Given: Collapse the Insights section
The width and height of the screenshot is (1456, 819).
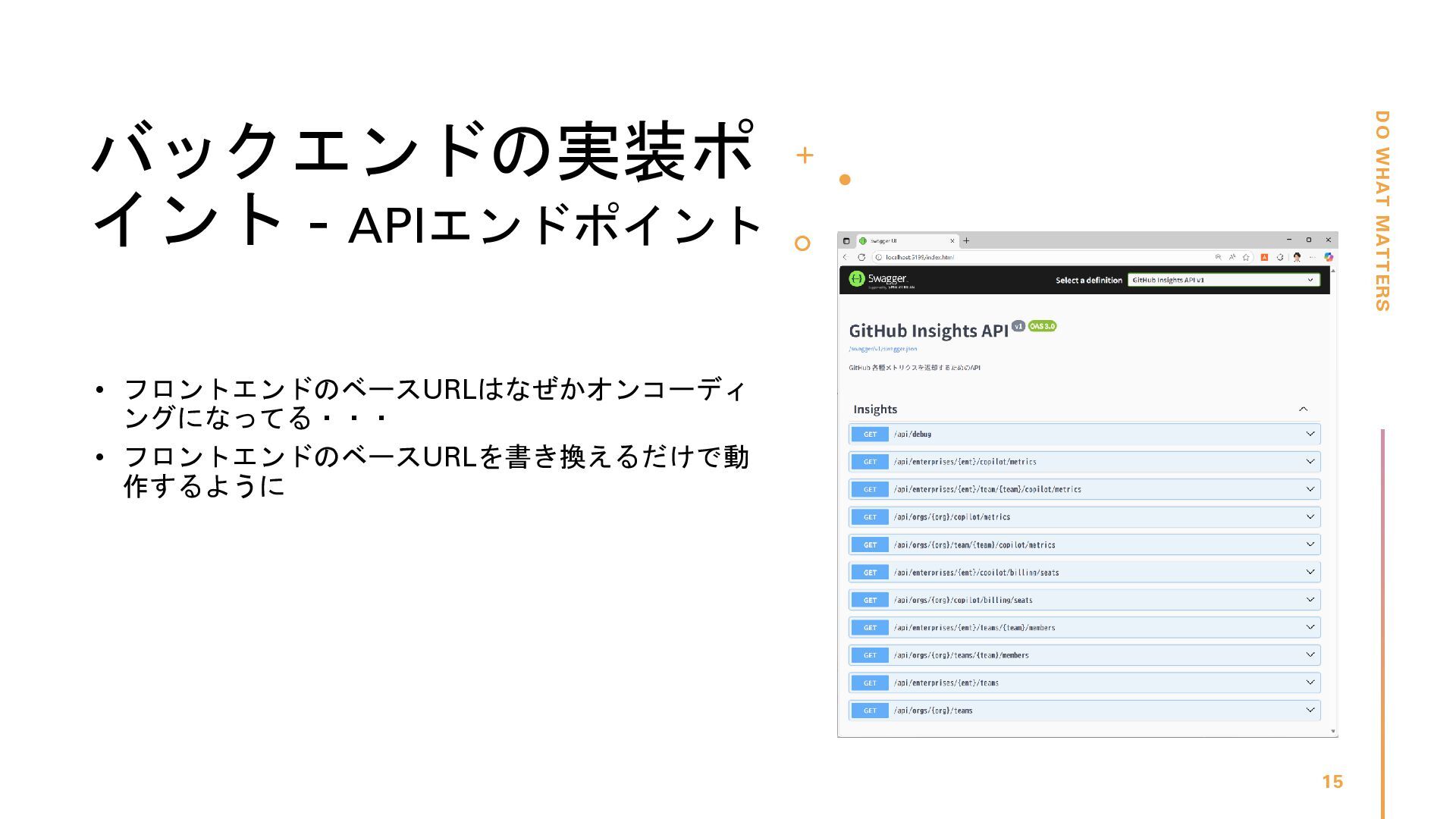Looking at the screenshot, I should pyautogui.click(x=1303, y=409).
